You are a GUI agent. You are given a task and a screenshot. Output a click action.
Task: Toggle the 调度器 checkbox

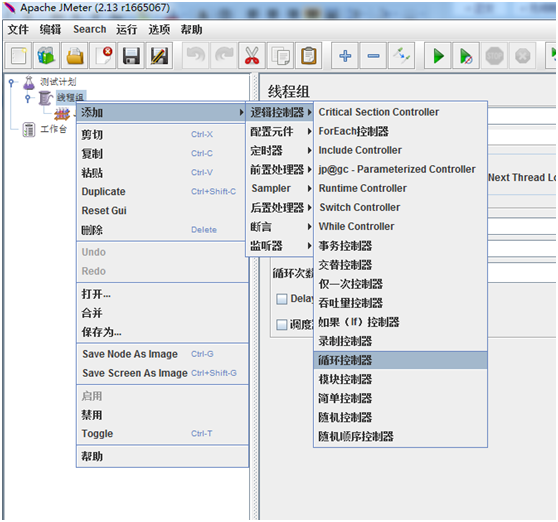(x=281, y=325)
